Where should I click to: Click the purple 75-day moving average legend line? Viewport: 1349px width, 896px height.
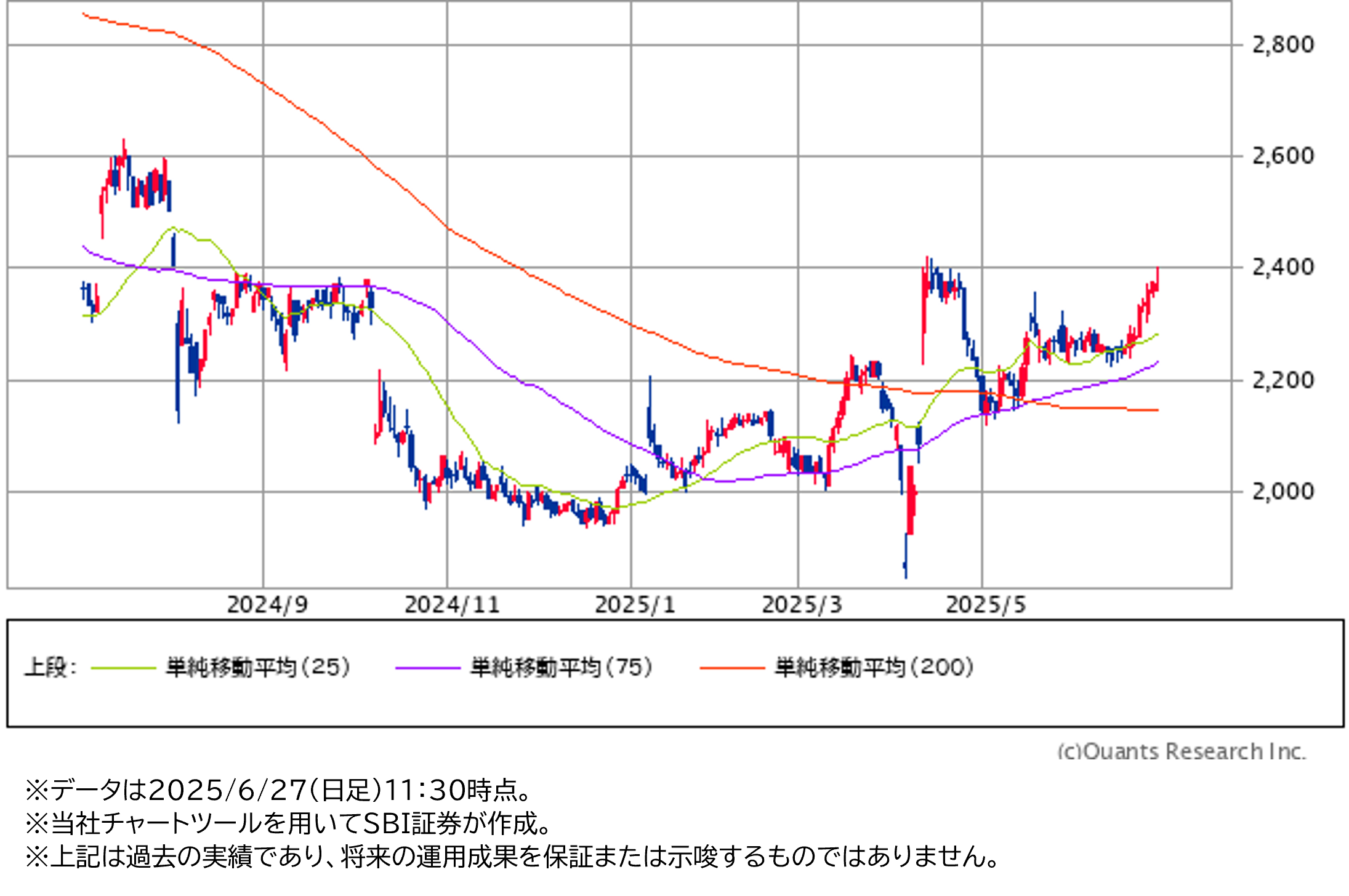427,668
